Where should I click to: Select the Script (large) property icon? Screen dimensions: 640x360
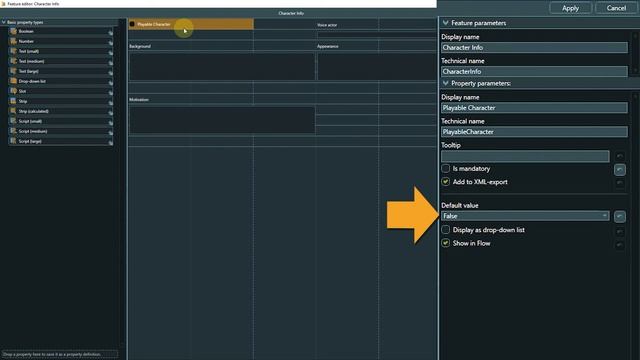coord(13,141)
